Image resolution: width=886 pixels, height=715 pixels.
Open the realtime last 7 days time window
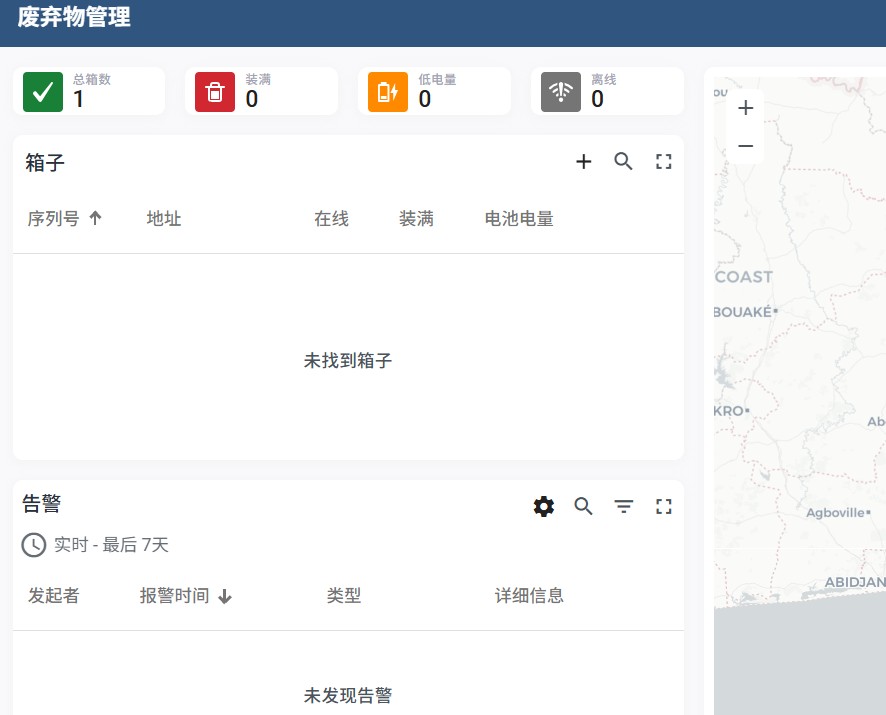point(96,545)
